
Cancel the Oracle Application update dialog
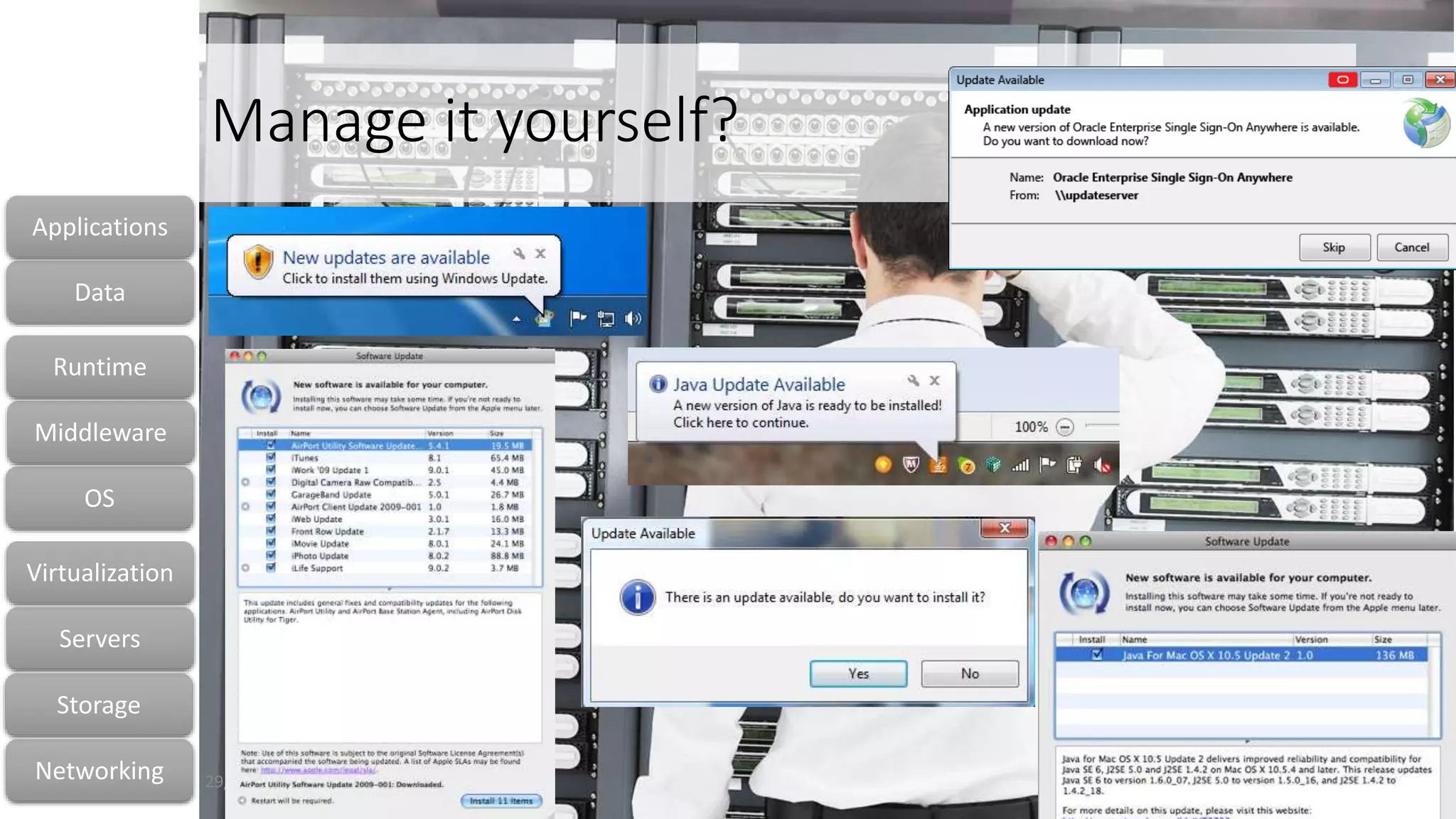(1411, 247)
